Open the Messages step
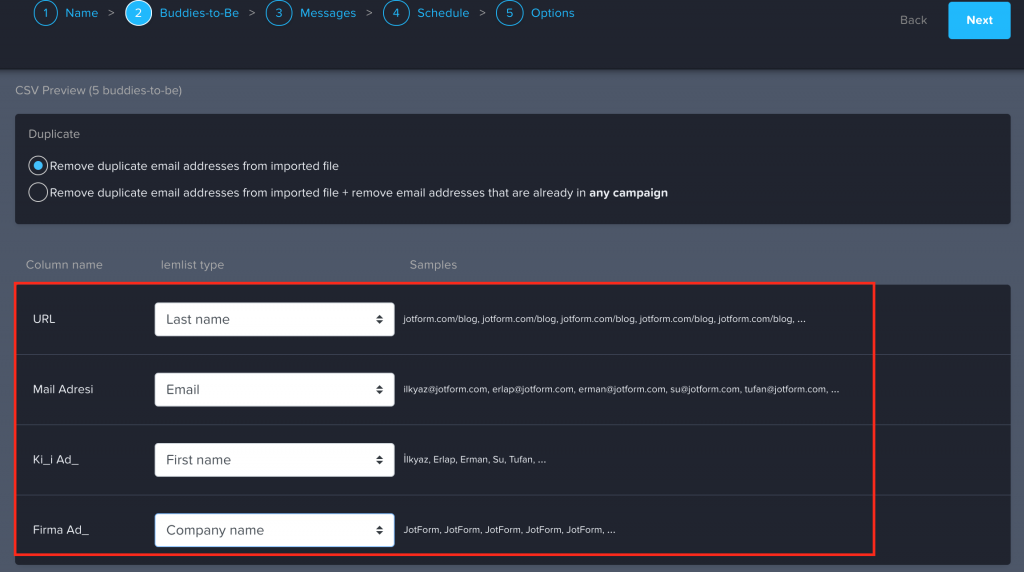1024x572 pixels. coord(327,14)
